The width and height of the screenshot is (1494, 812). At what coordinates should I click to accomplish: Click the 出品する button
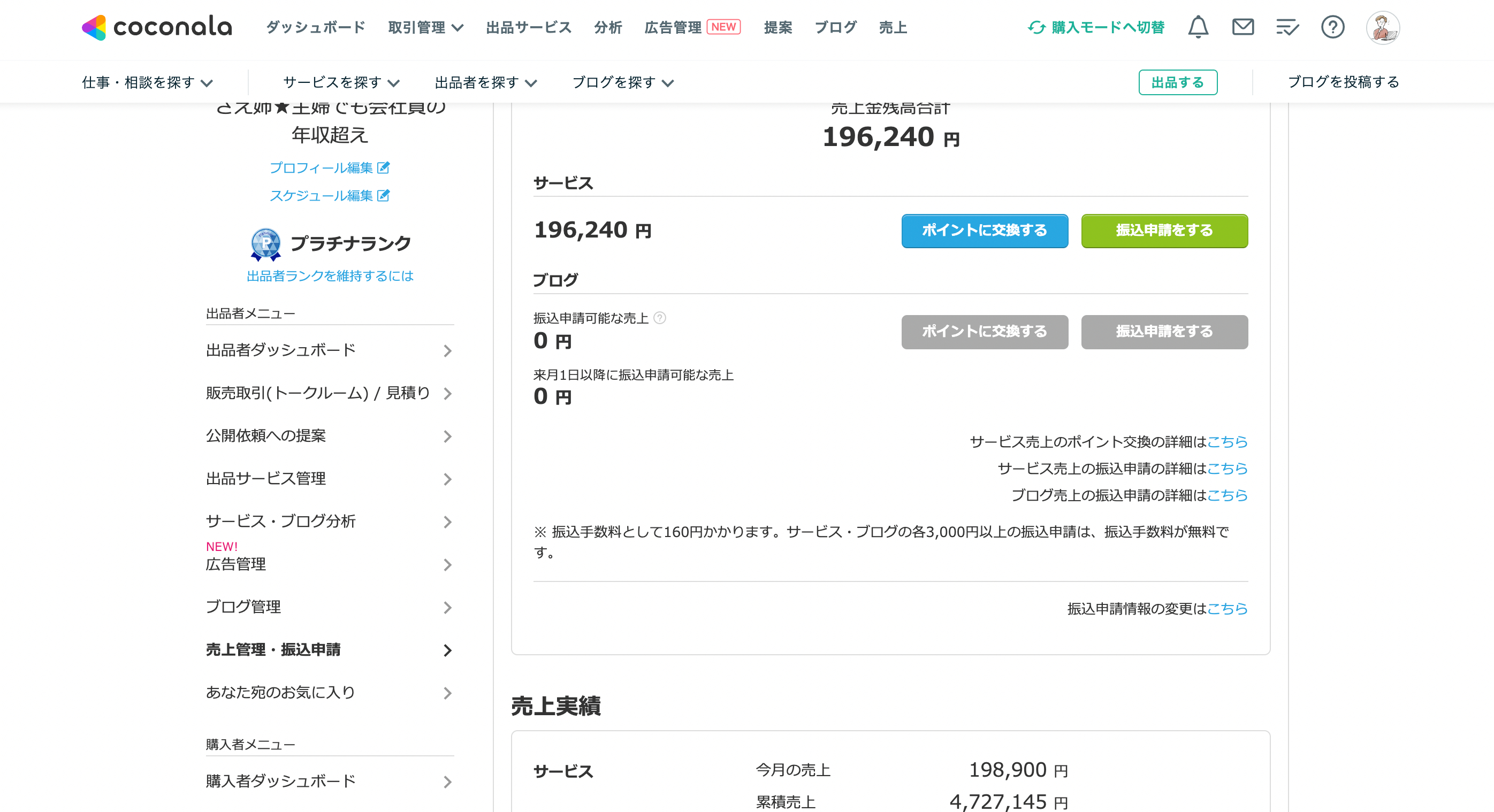click(x=1177, y=82)
